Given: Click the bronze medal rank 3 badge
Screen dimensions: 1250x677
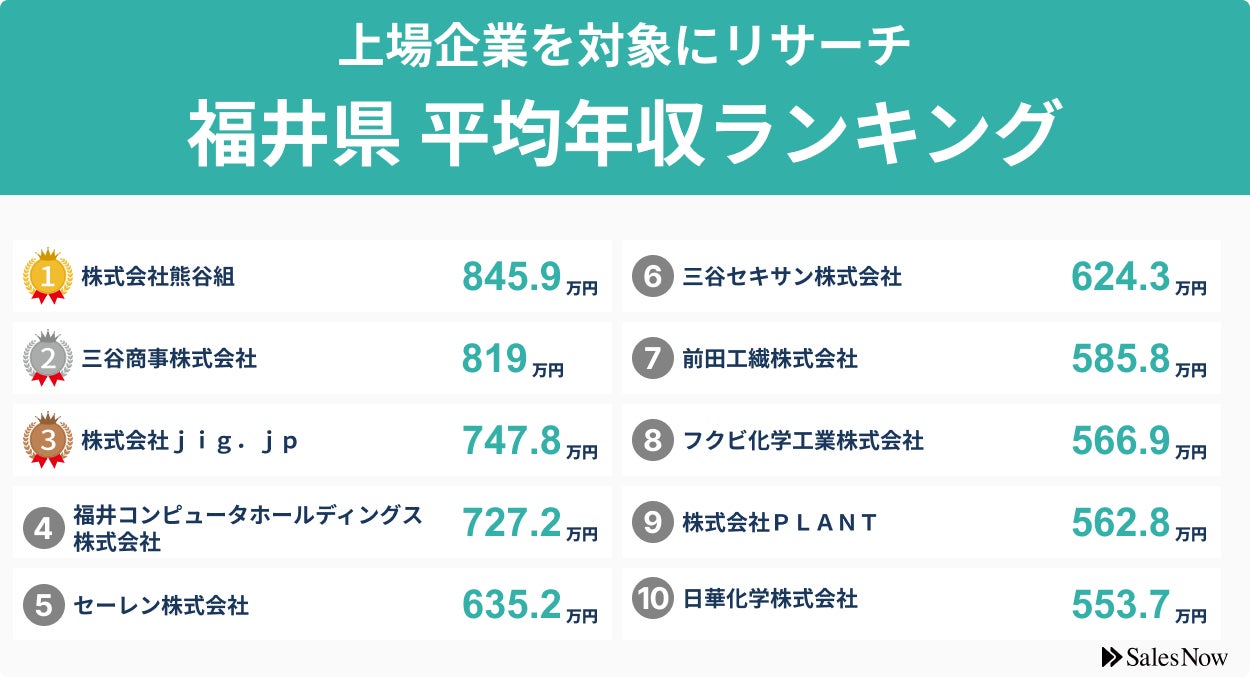Looking at the screenshot, I should (x=48, y=440).
